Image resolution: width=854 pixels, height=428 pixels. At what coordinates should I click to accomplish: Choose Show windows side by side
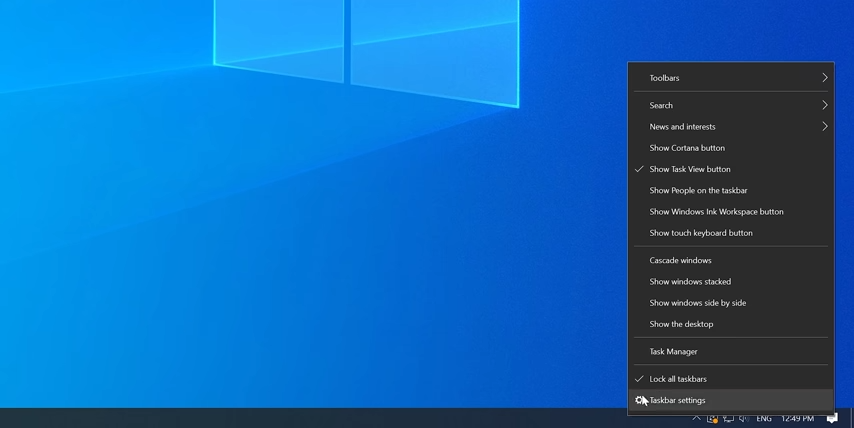[x=731, y=303]
